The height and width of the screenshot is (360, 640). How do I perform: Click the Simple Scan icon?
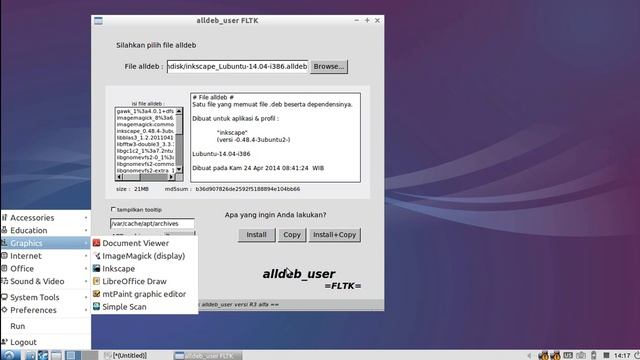[x=96, y=307]
